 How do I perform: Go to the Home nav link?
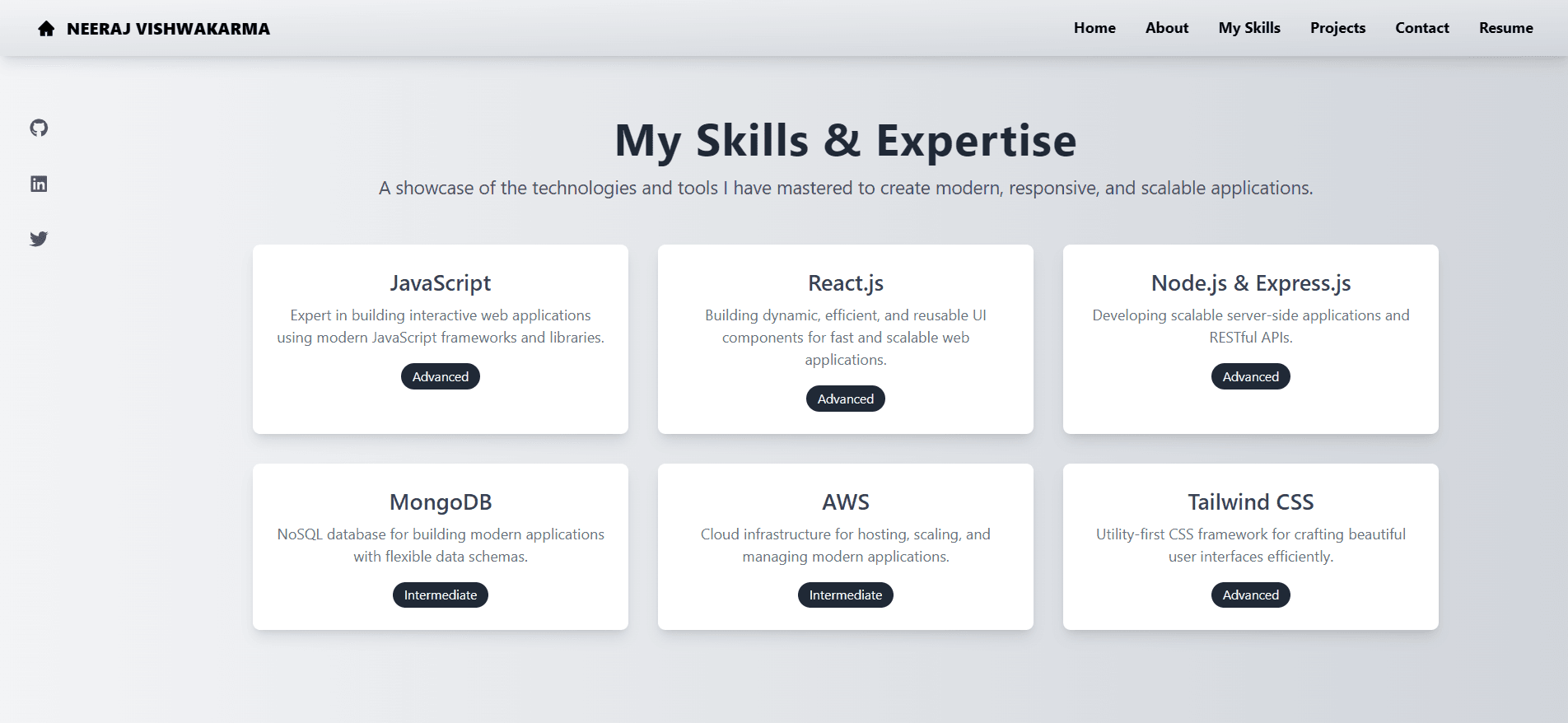coord(1094,28)
